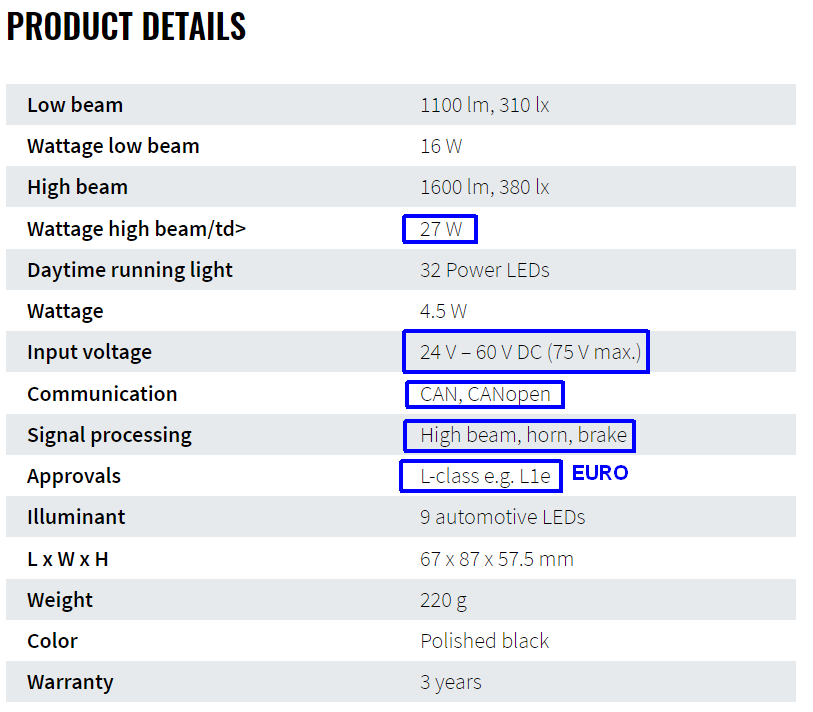This screenshot has height=712, width=813.
Task: Click the Signal processing row label
Action: click(x=109, y=435)
